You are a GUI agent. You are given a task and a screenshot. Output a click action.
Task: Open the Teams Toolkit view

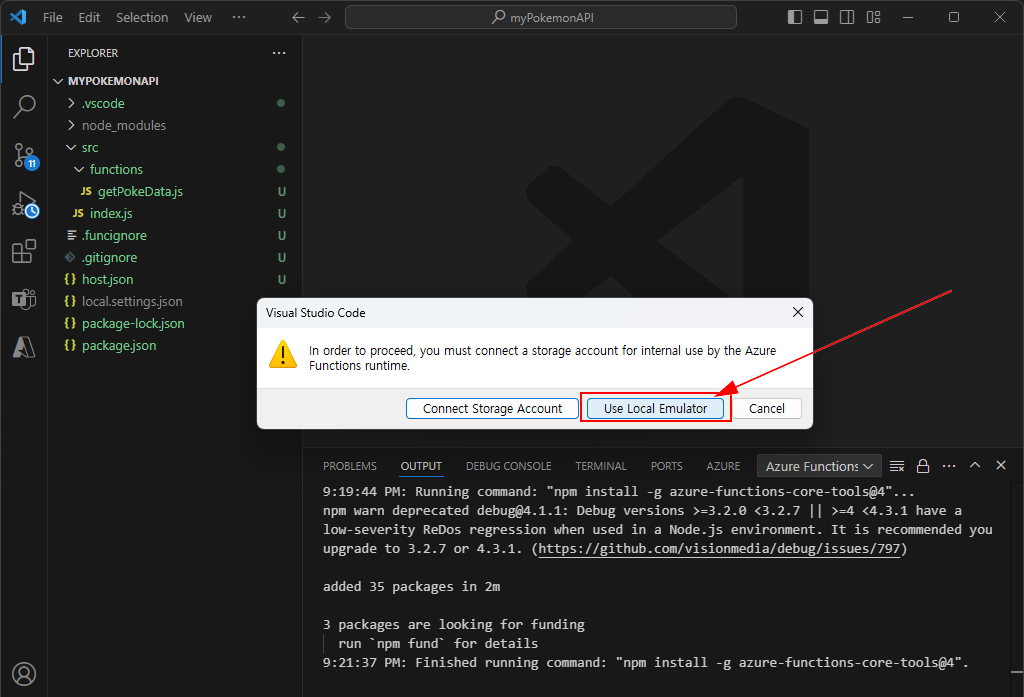(x=24, y=299)
